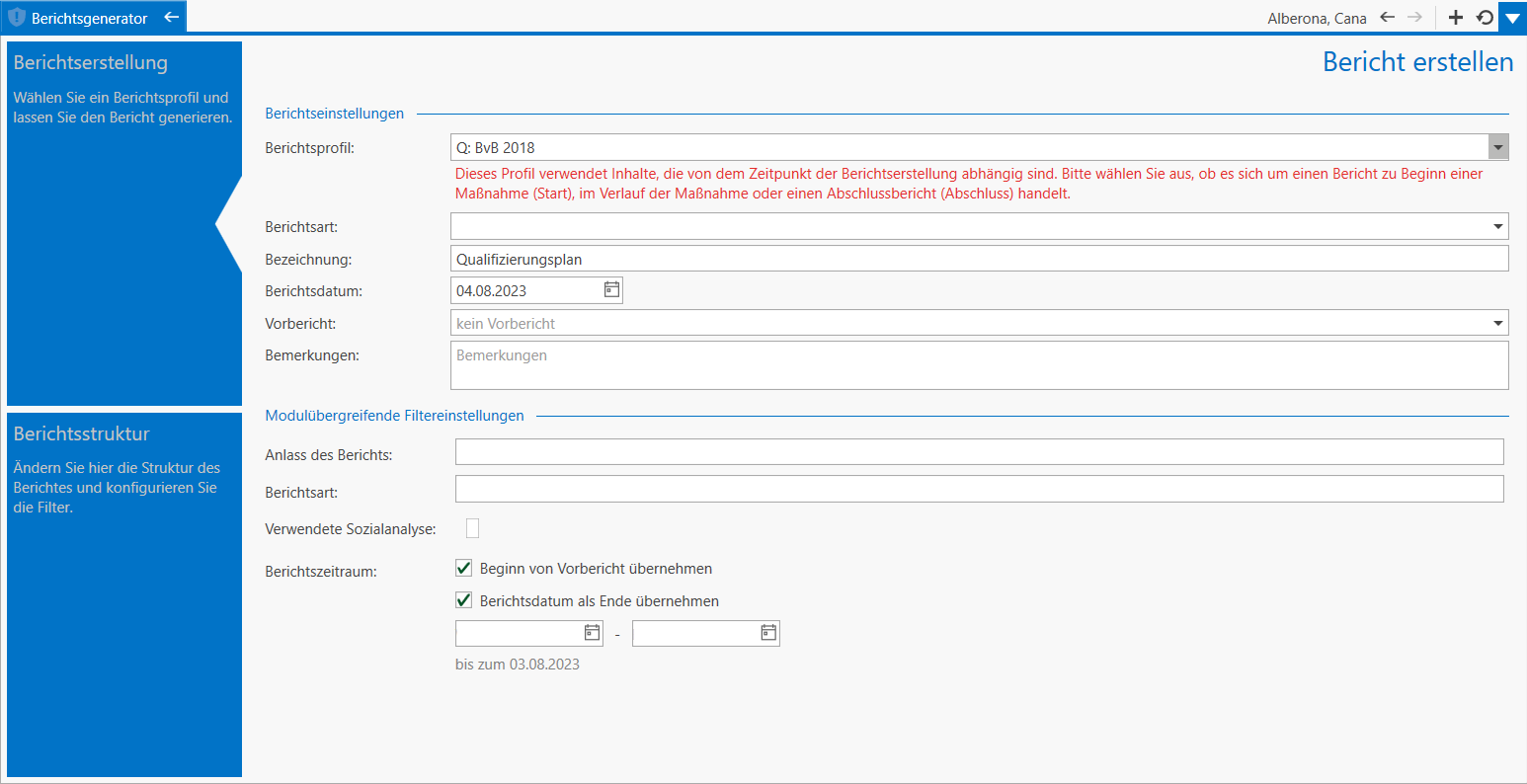This screenshot has width=1527, height=784.
Task: Click the plus icon to add new
Action: (1455, 18)
